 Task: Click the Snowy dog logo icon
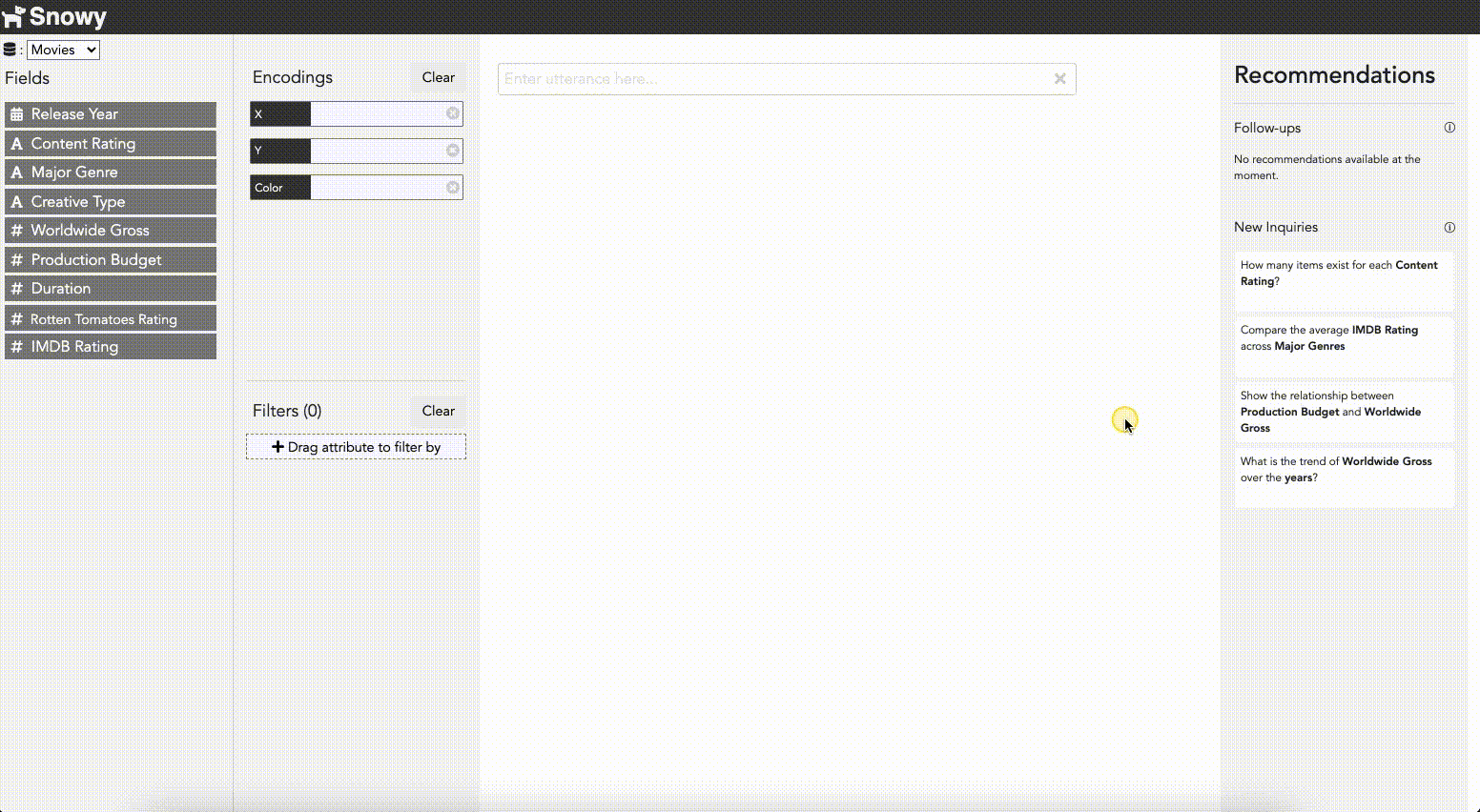(x=13, y=17)
